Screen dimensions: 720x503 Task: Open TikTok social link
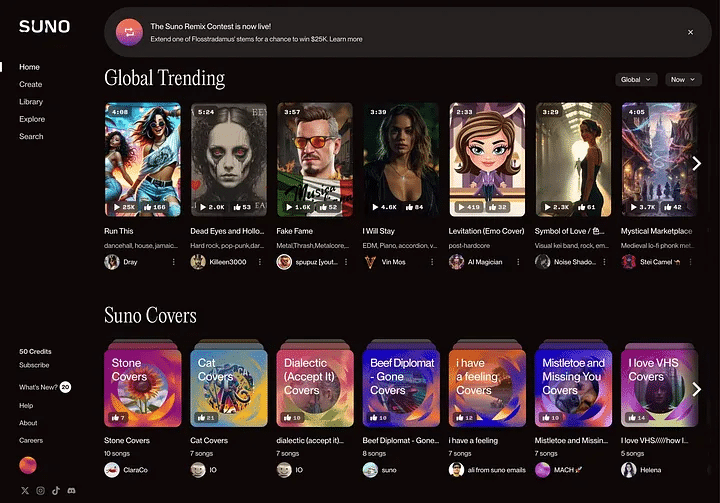click(56, 491)
